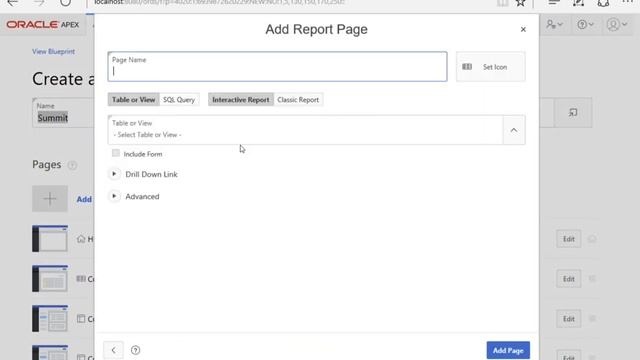
Task: Open the administration menu in APEX header
Action: pos(555,24)
